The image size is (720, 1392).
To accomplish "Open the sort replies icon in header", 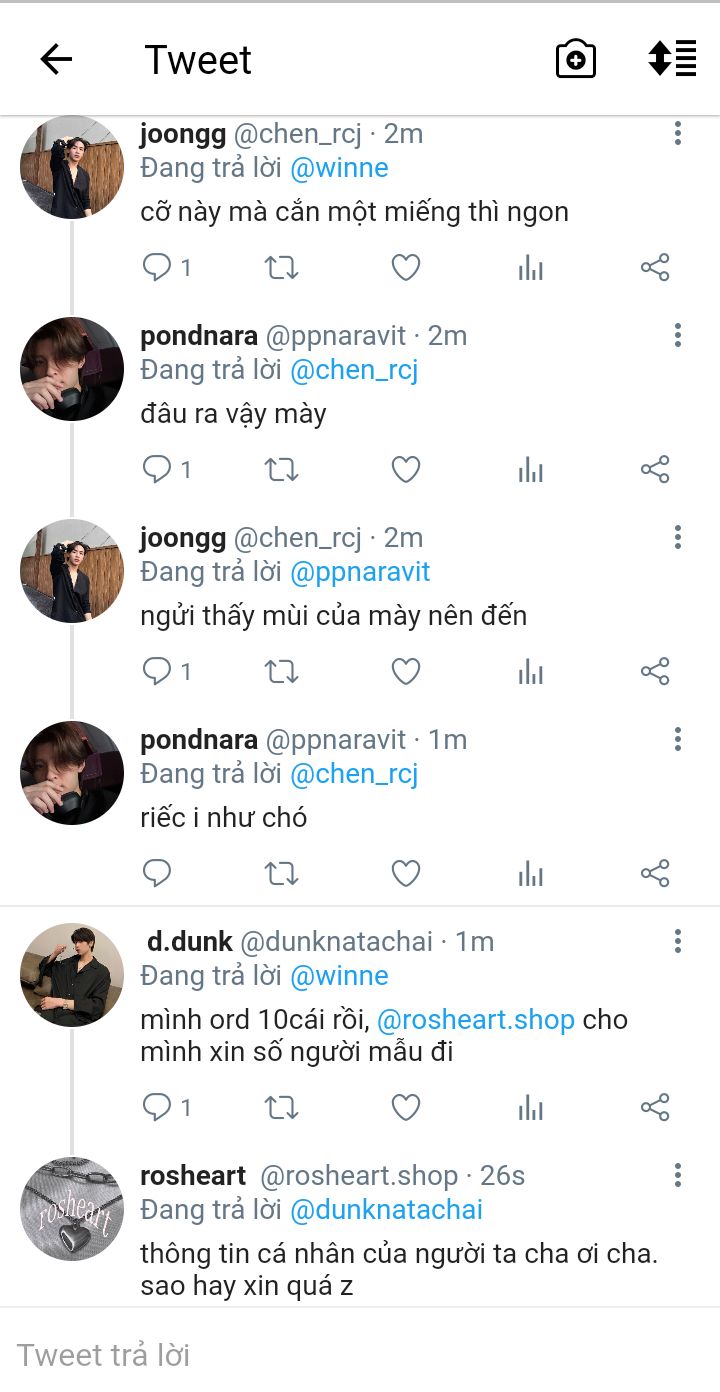I will pyautogui.click(x=672, y=59).
